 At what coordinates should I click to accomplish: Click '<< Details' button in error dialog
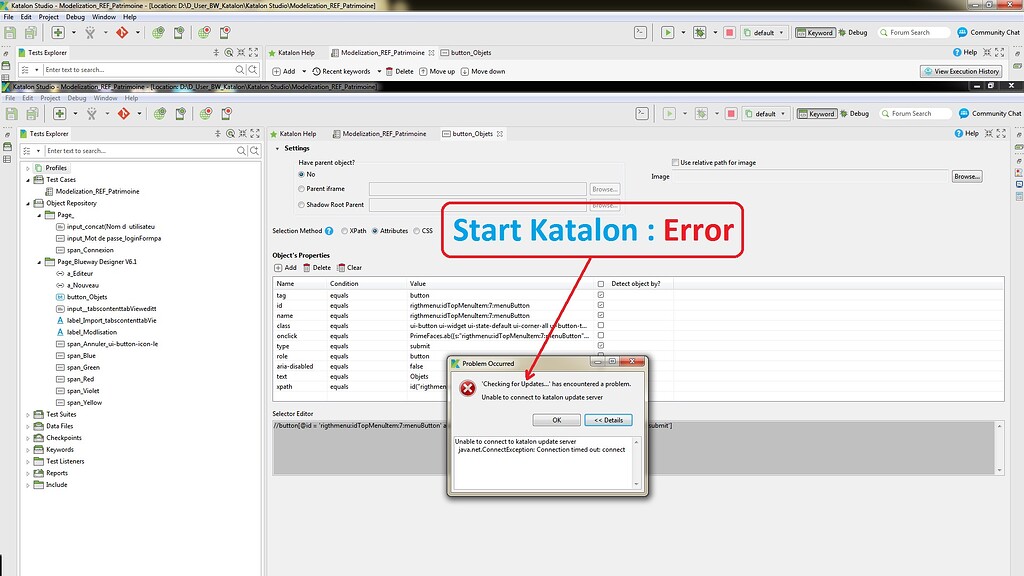(608, 420)
